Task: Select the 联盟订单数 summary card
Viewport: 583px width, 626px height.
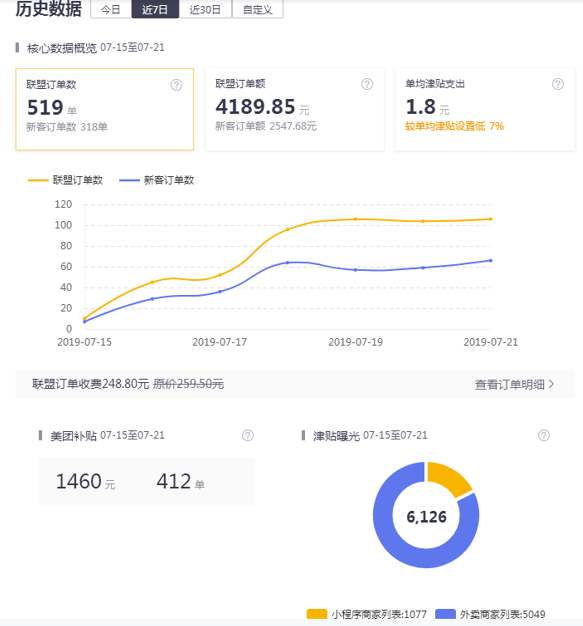Action: 105,109
